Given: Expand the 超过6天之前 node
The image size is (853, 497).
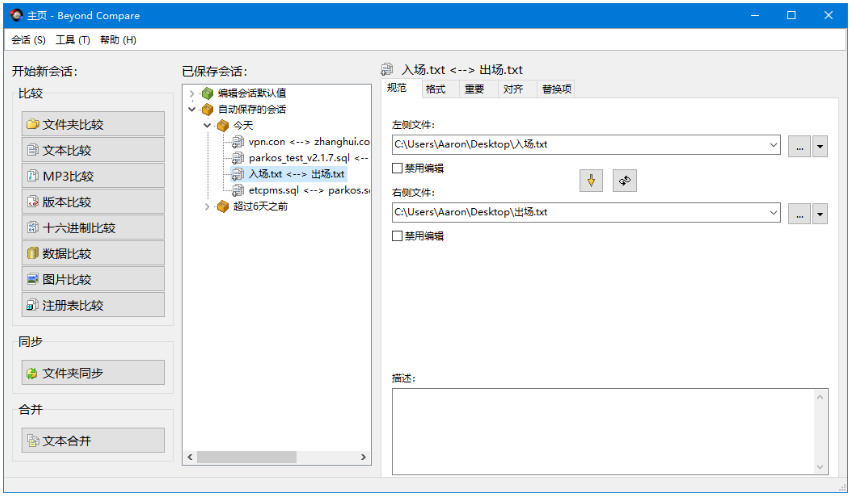Looking at the screenshot, I should point(207,207).
